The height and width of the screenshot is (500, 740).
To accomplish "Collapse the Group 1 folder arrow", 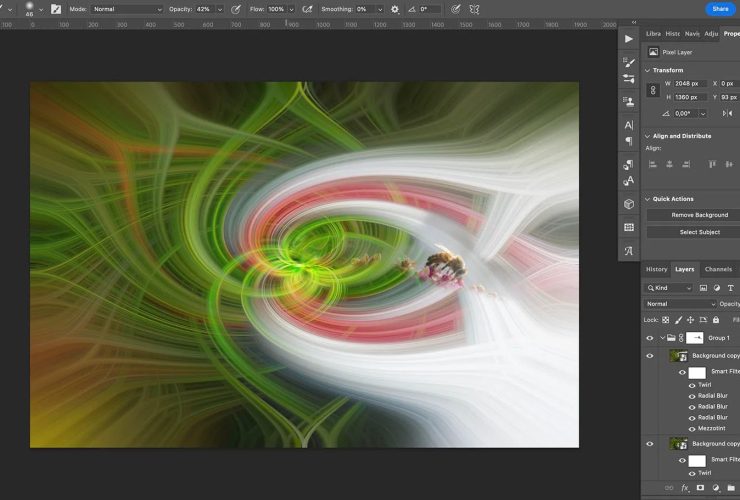I will tap(661, 338).
